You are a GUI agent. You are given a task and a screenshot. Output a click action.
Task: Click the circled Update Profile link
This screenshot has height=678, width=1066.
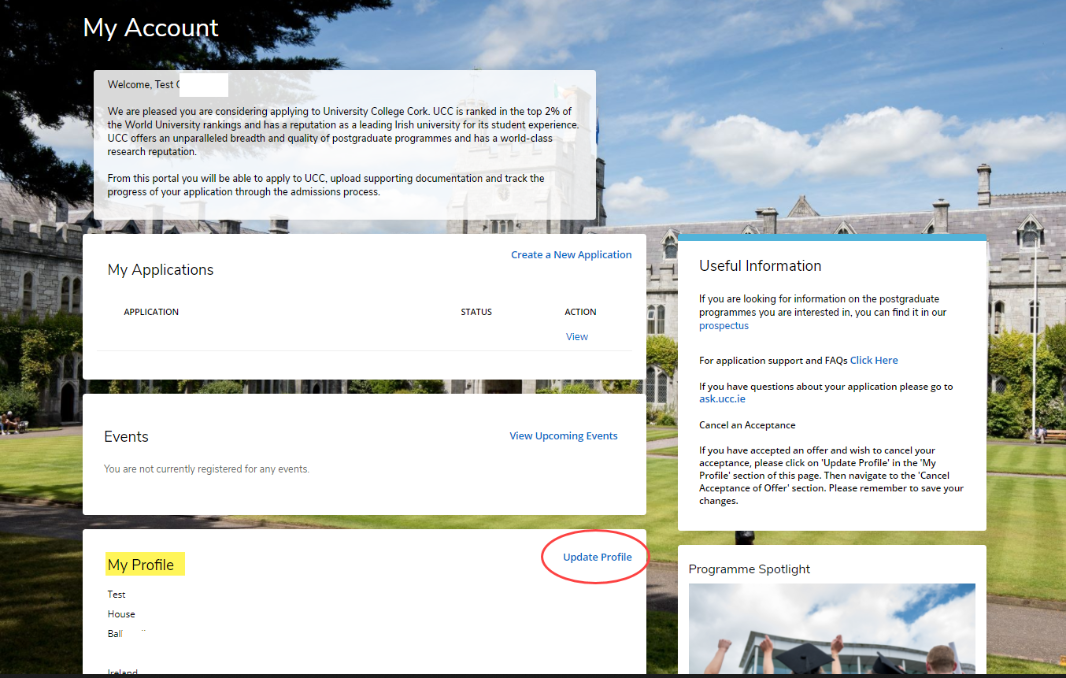point(597,557)
